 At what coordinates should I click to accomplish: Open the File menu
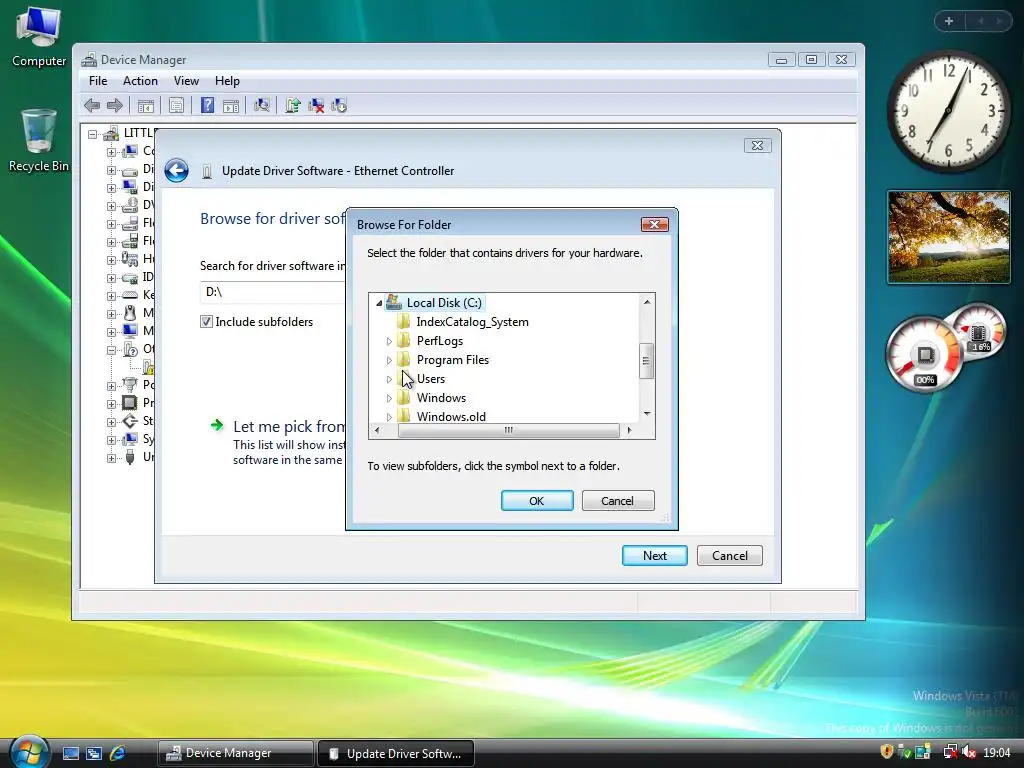tap(98, 81)
